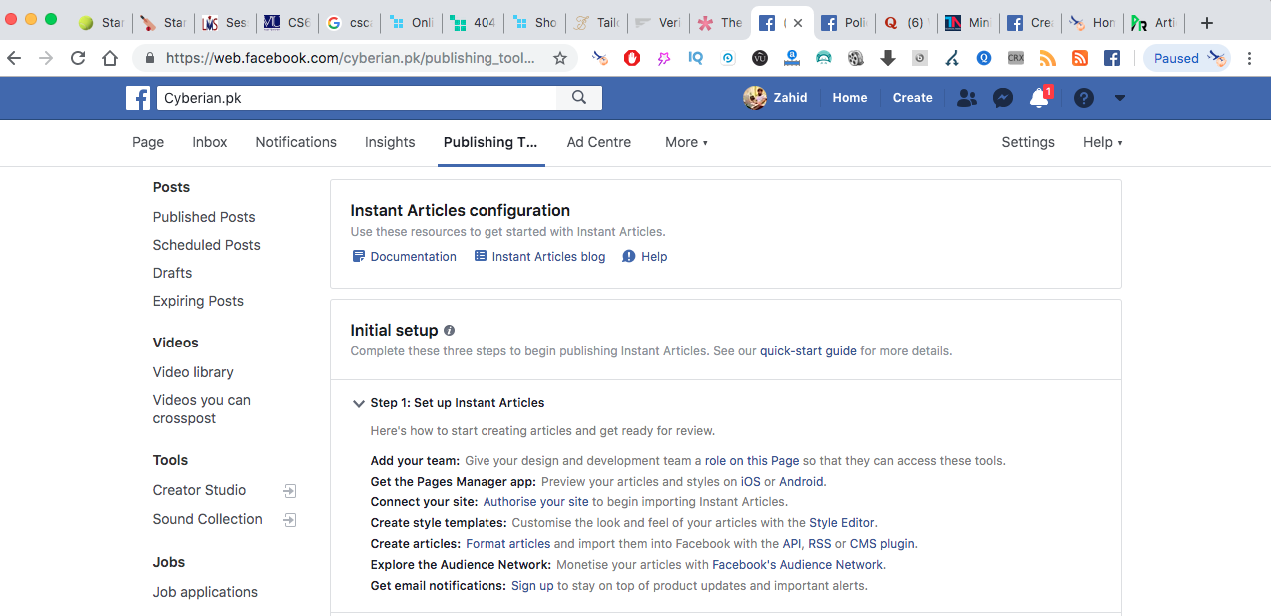Click the RSS feed extension icon
This screenshot has height=616, width=1271.
coord(1079,58)
